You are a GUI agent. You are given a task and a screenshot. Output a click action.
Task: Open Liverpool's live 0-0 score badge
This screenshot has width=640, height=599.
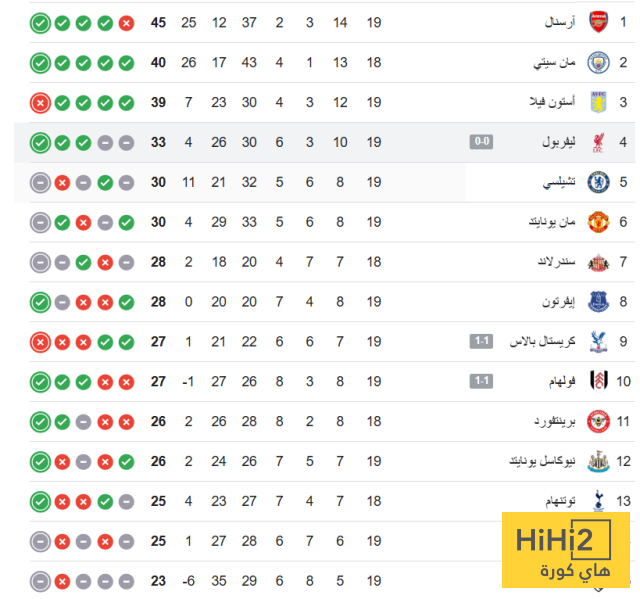tap(481, 142)
